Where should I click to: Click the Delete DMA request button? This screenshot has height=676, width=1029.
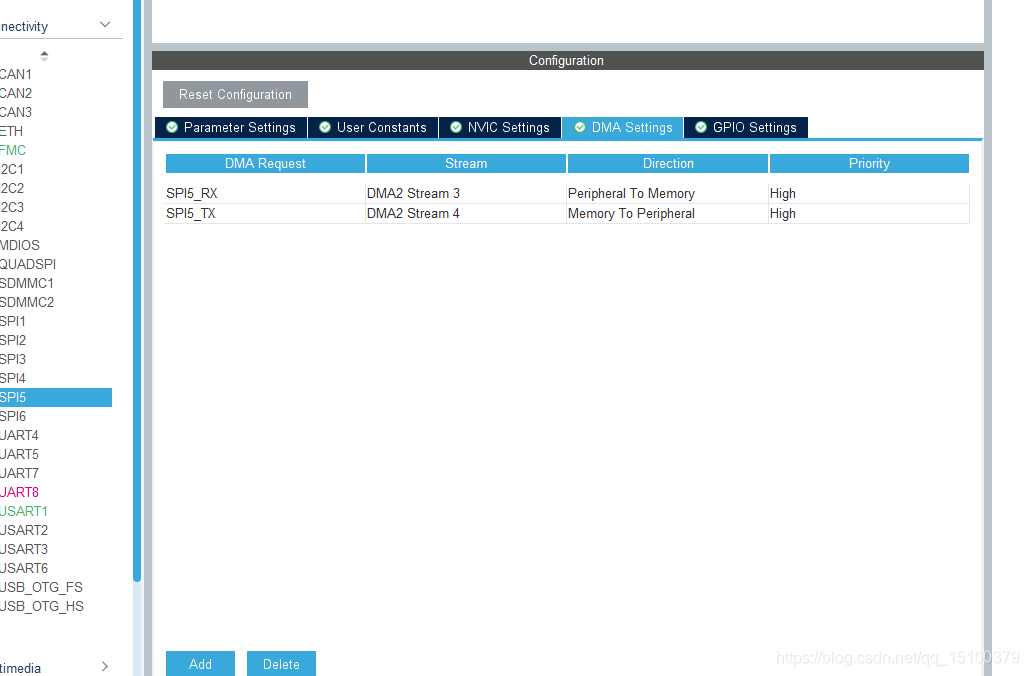click(281, 664)
